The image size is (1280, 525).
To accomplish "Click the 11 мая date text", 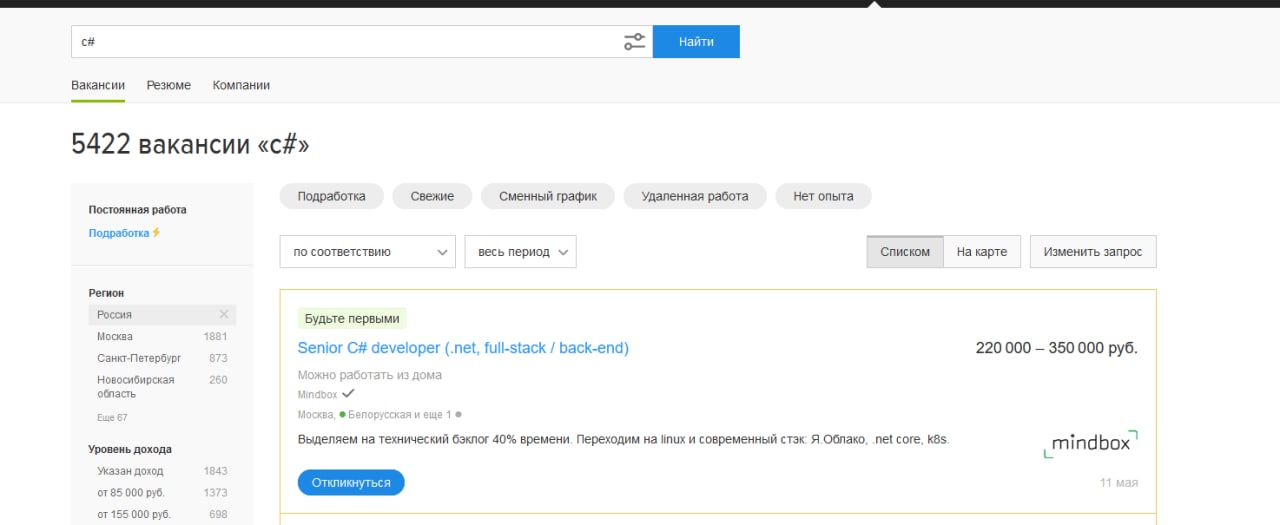I will pos(1119,483).
